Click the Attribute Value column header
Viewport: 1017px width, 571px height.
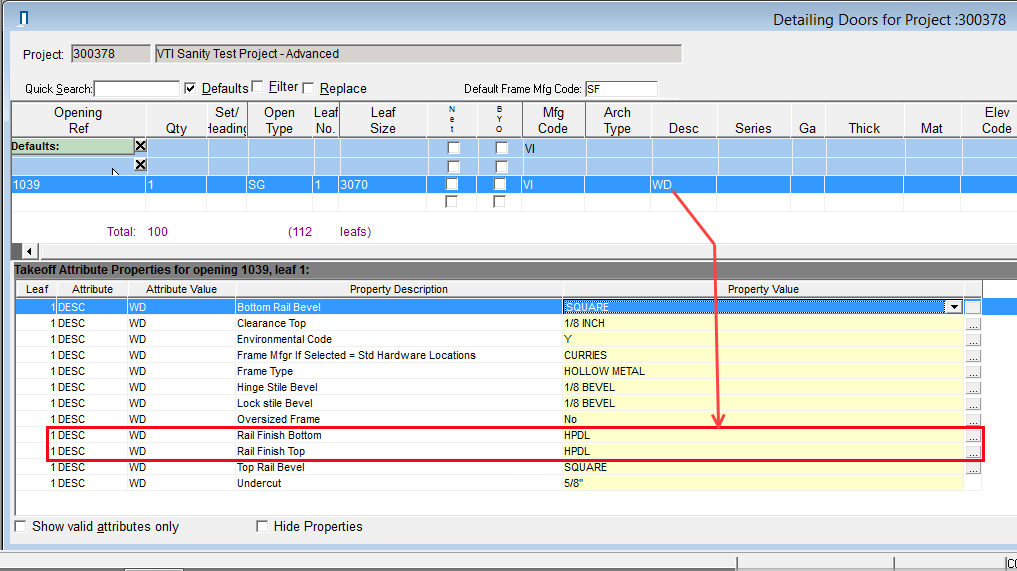(182, 289)
